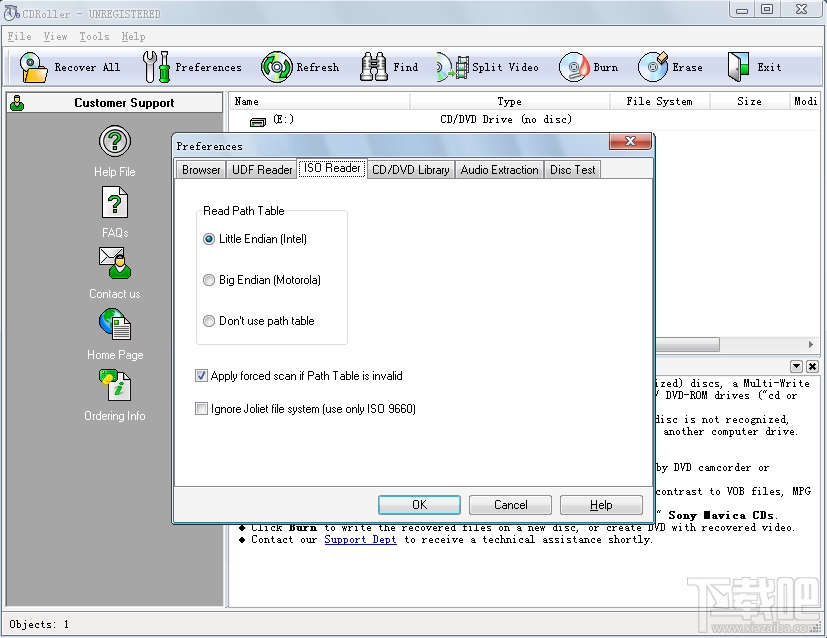Enable Ignore Joliet file system checkbox
This screenshot has width=827, height=638.
click(x=201, y=409)
